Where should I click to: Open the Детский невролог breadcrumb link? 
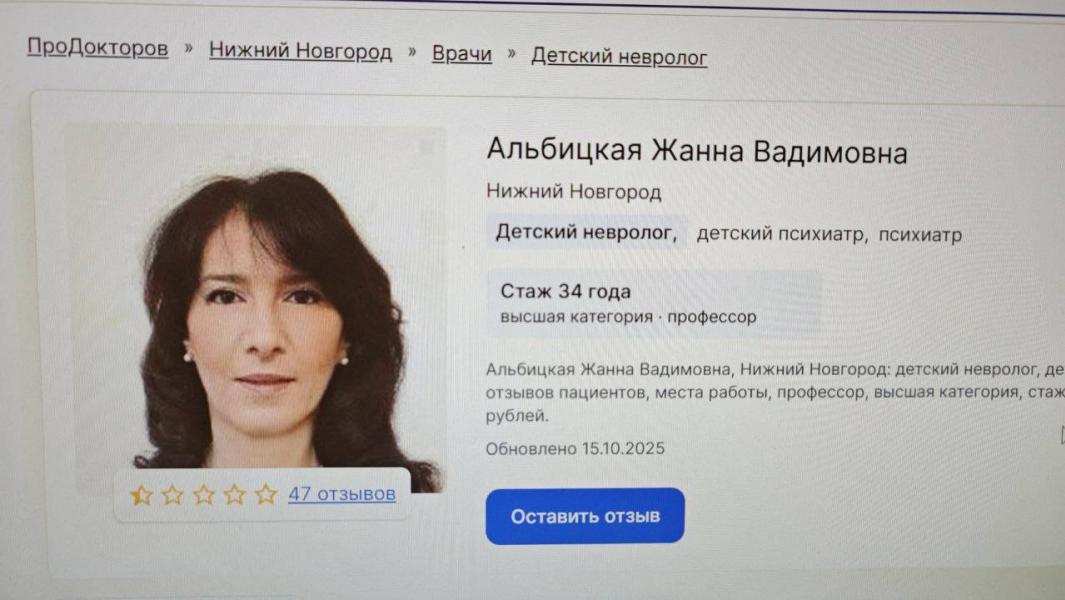coord(619,56)
